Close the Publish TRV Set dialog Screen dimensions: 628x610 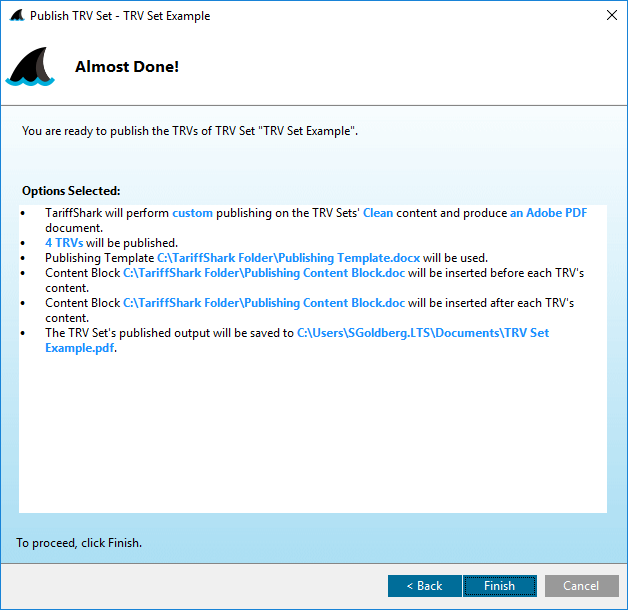tap(612, 15)
